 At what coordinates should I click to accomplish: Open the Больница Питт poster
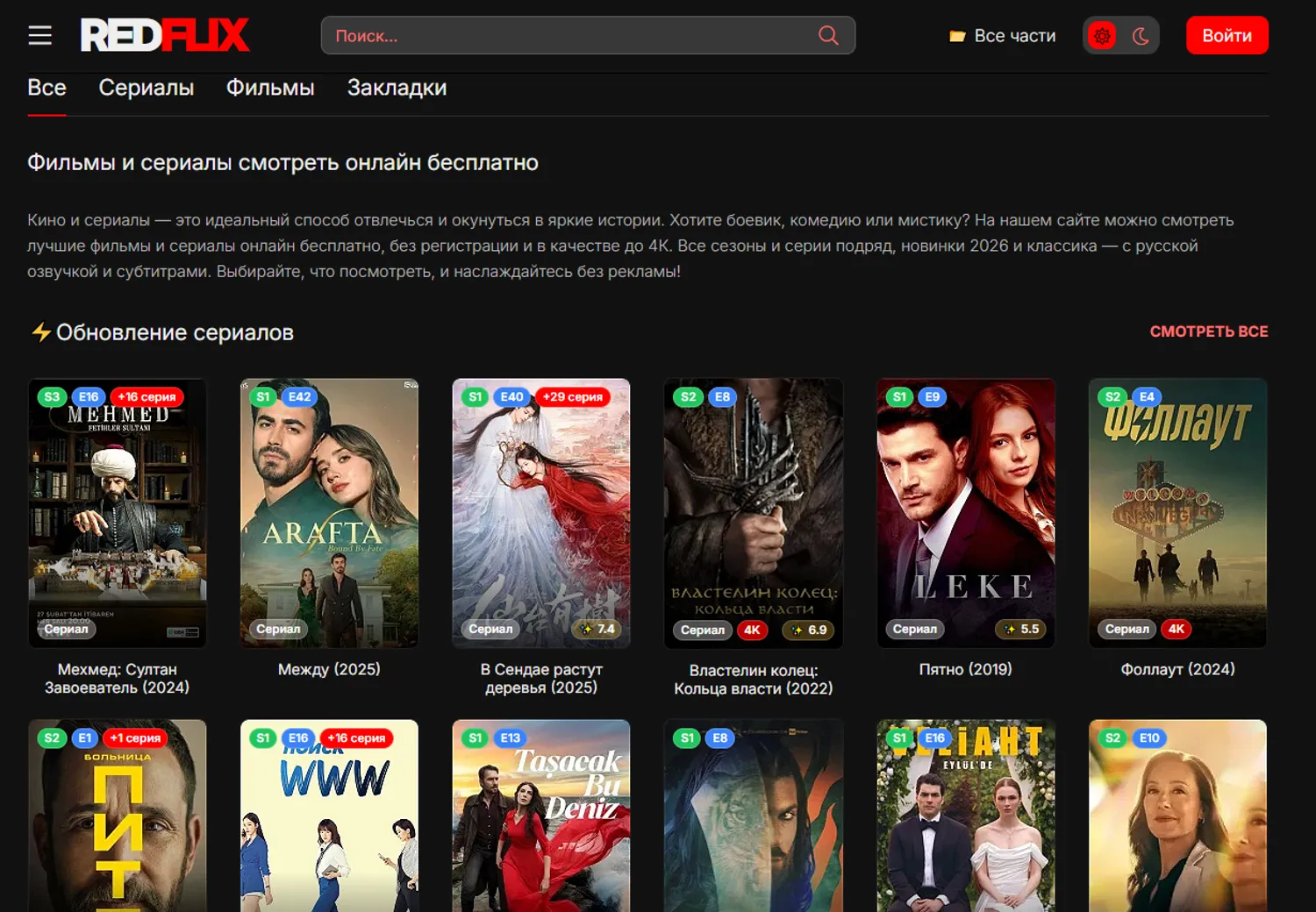(118, 816)
